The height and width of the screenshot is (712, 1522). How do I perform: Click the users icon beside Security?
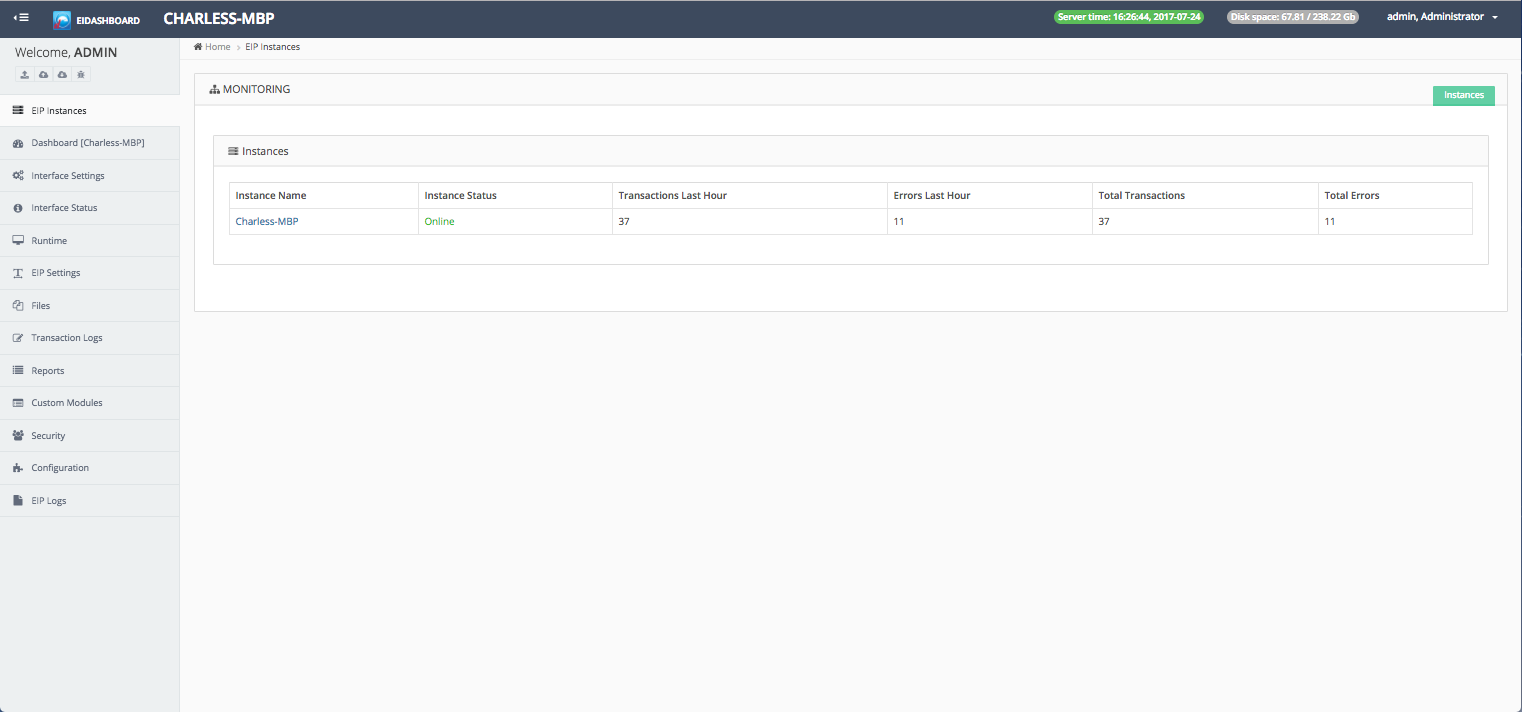[x=18, y=436]
